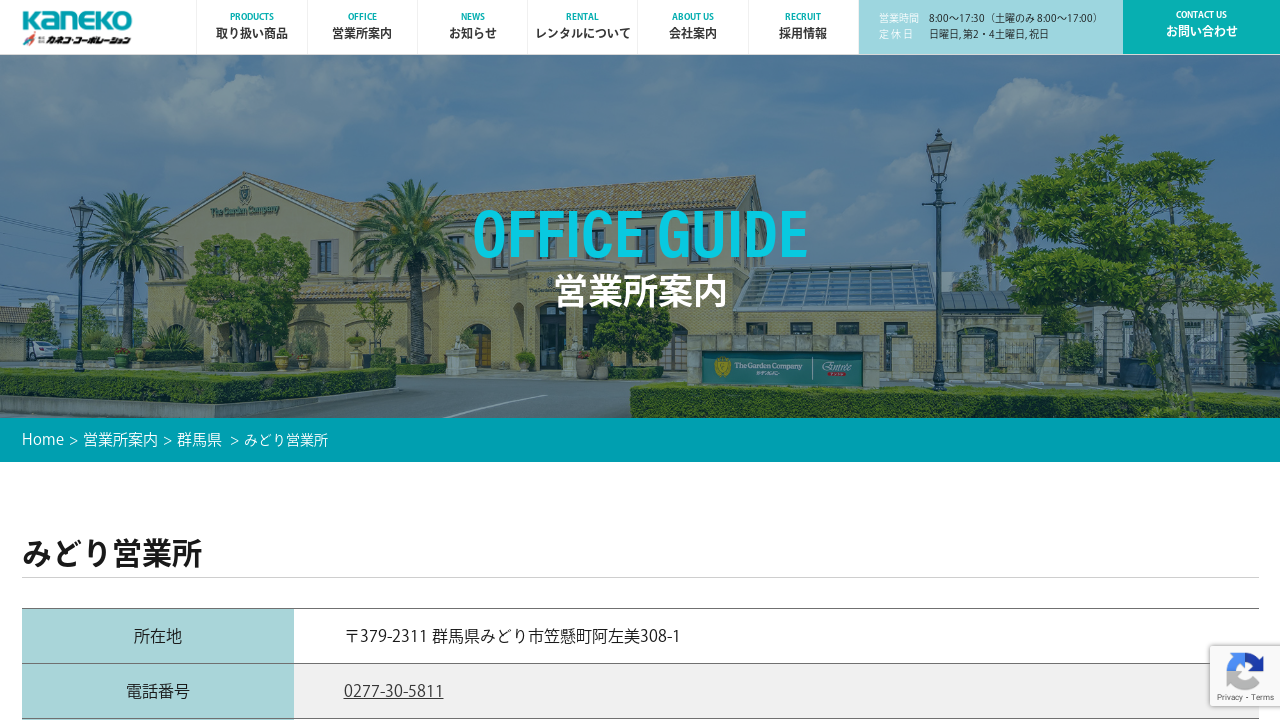Click the みどり営業所 page heading
Screen dimensions: 1280x720
point(112,553)
